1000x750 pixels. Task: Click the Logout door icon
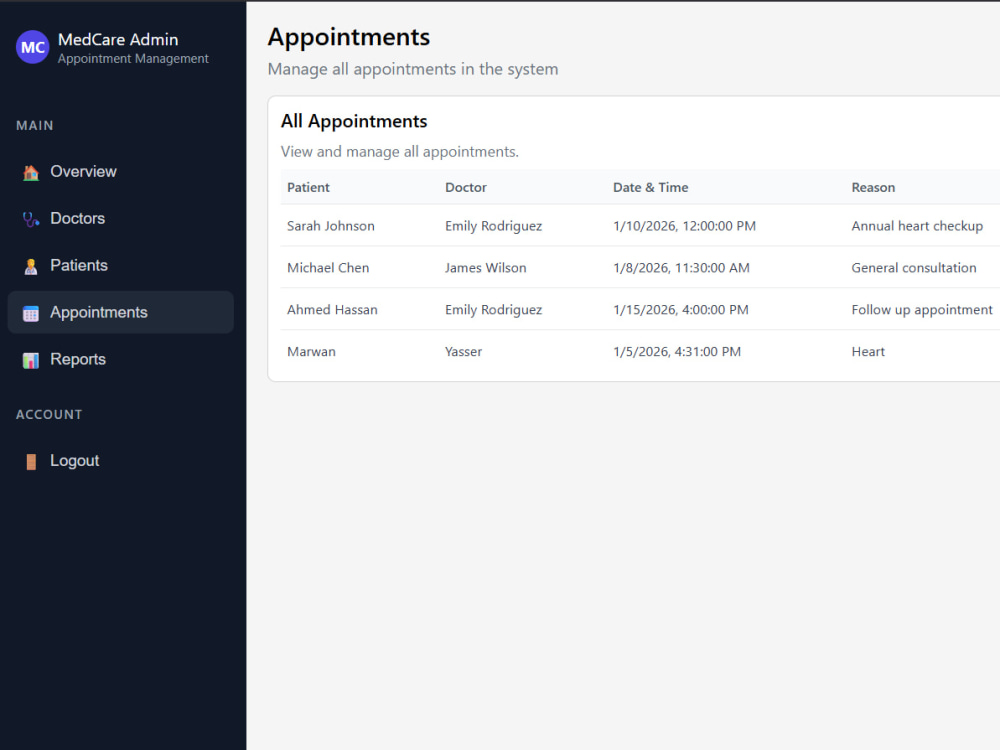point(31,462)
